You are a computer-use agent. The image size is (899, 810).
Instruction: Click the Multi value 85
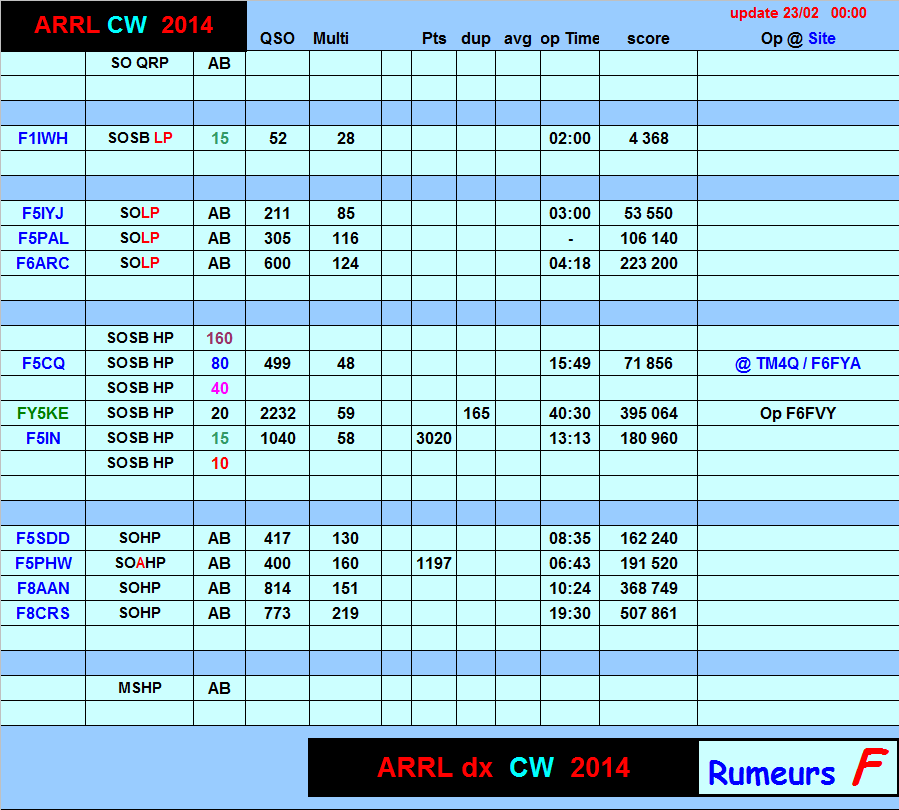coord(345,213)
